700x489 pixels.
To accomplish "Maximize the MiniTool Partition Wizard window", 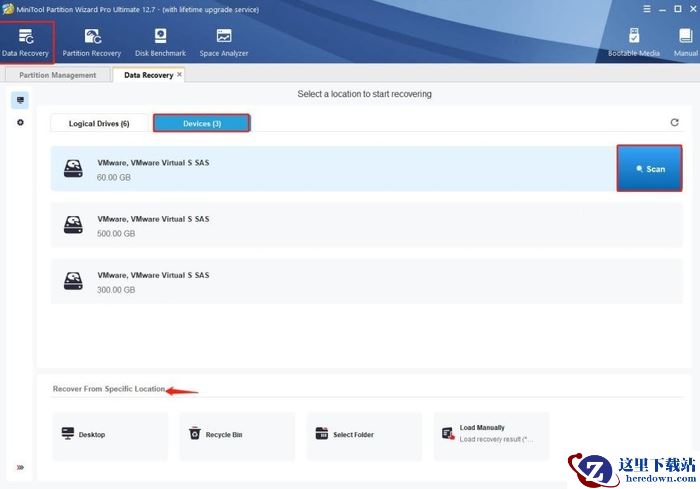I will pos(677,9).
